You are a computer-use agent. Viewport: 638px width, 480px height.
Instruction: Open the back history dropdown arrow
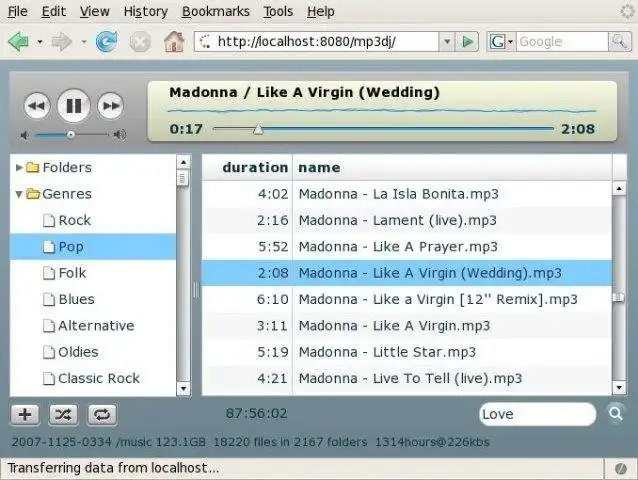coord(40,41)
